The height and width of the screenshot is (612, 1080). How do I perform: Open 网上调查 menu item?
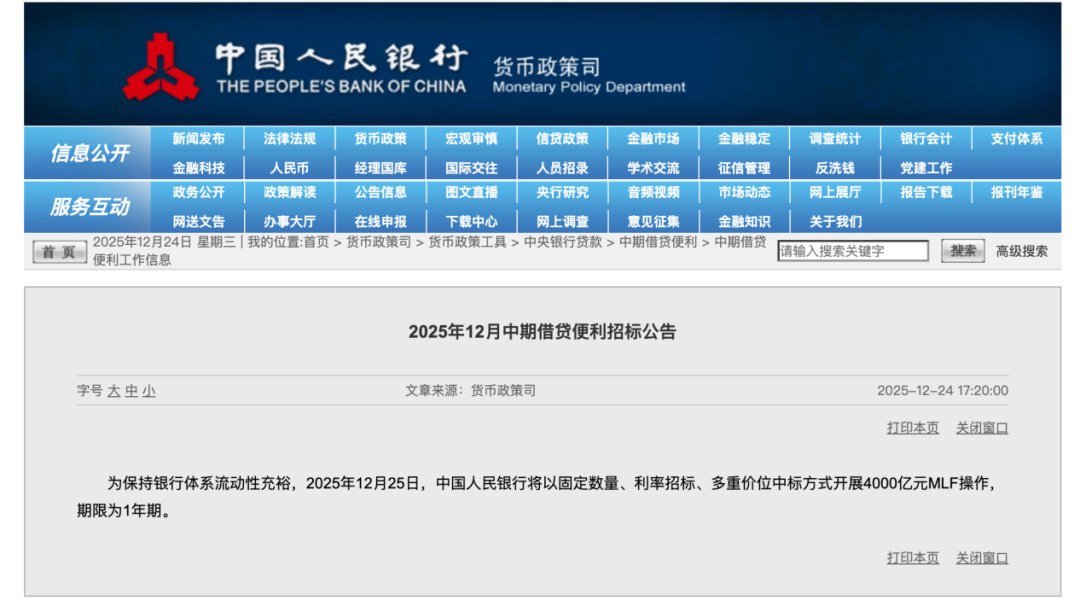(x=562, y=222)
